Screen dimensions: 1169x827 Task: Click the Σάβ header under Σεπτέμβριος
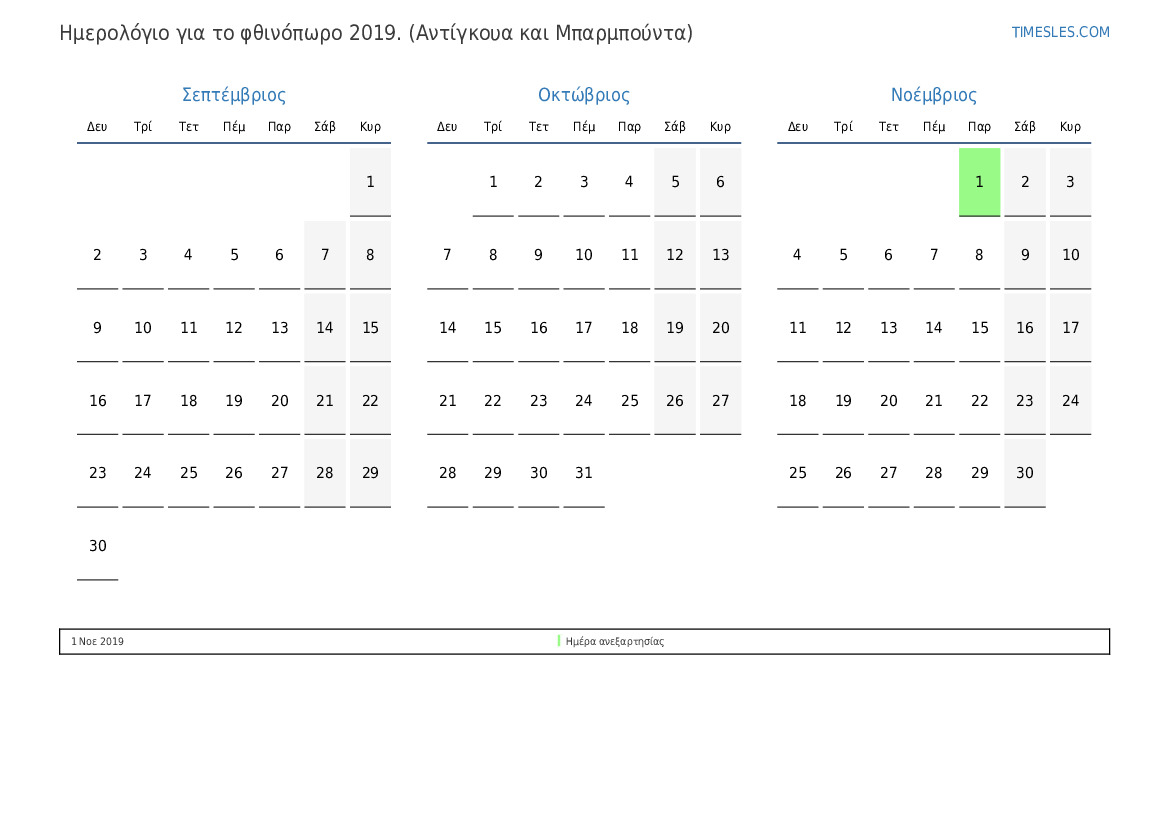[x=324, y=127]
